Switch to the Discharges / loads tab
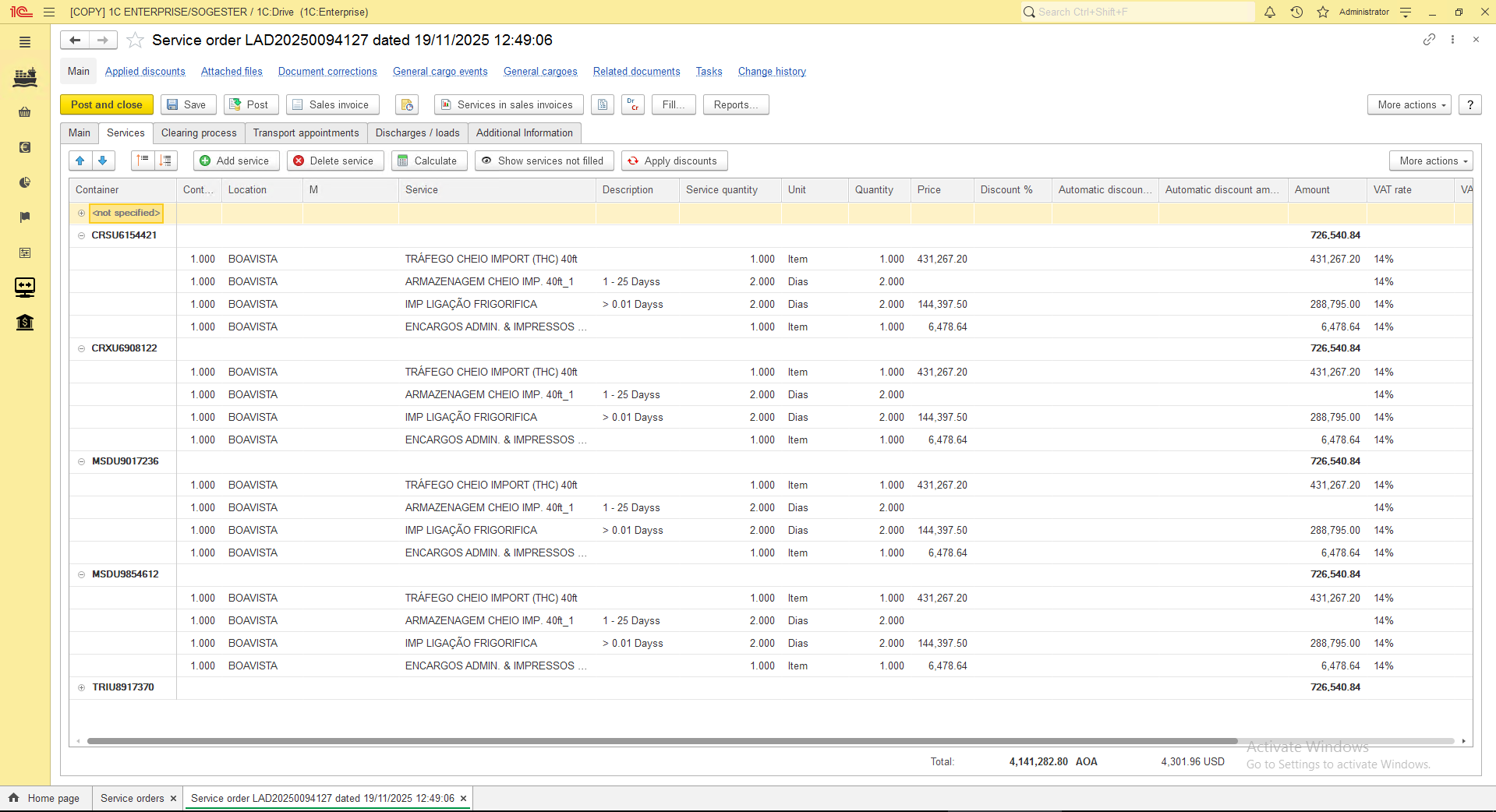The image size is (1496, 812). (x=418, y=133)
